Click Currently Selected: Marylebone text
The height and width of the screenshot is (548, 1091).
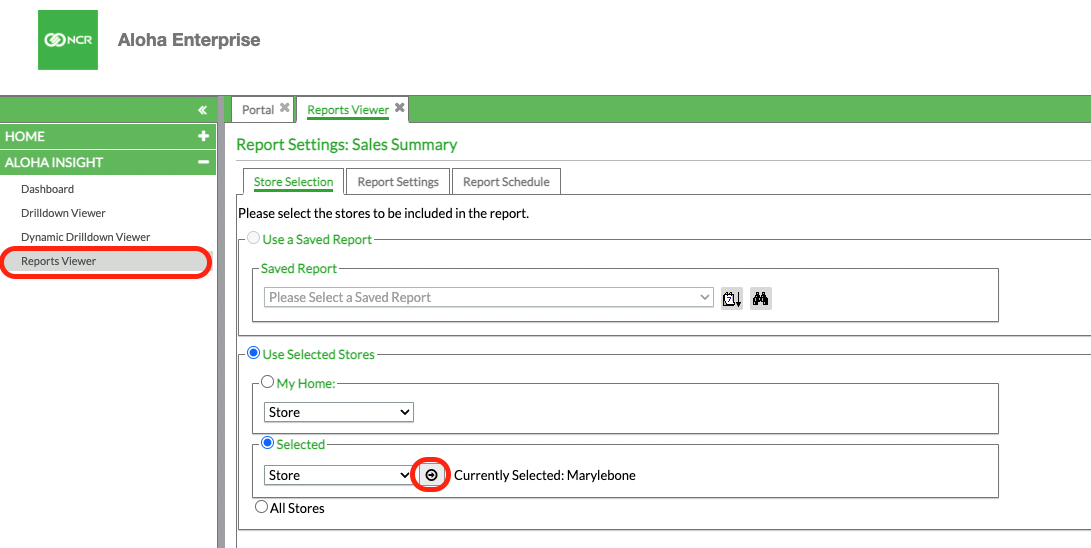[545, 476]
